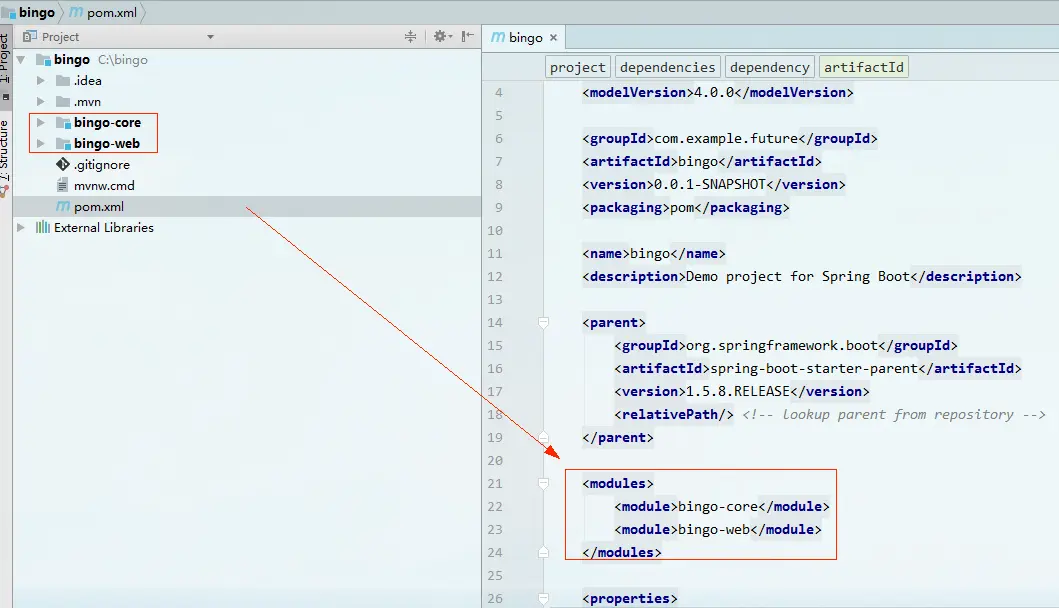Click the External Libraries bars icon
1059x608 pixels.
[x=43, y=227]
